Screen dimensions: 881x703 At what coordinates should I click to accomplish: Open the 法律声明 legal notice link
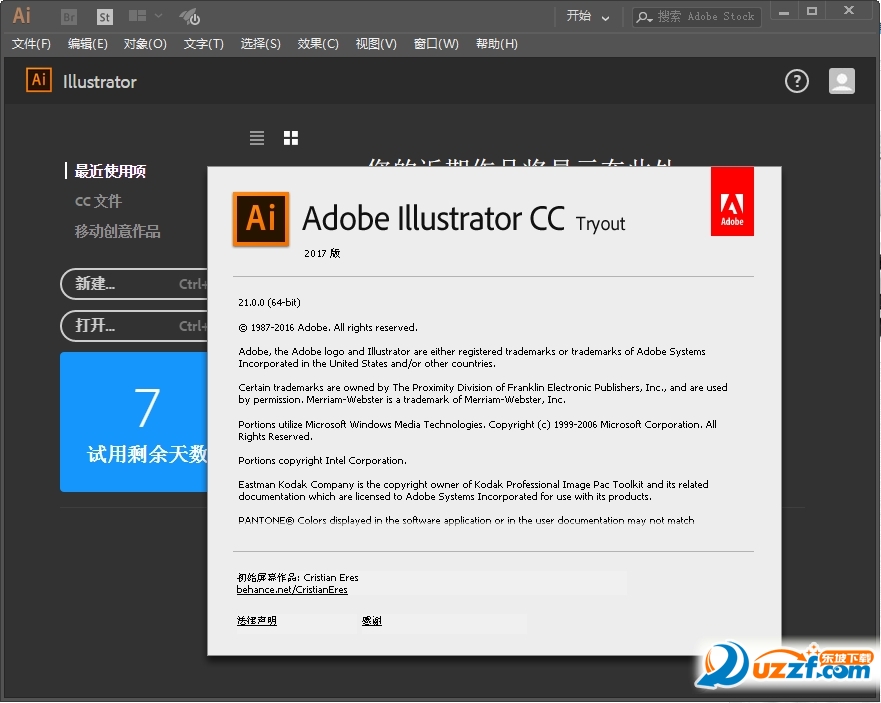(x=257, y=620)
